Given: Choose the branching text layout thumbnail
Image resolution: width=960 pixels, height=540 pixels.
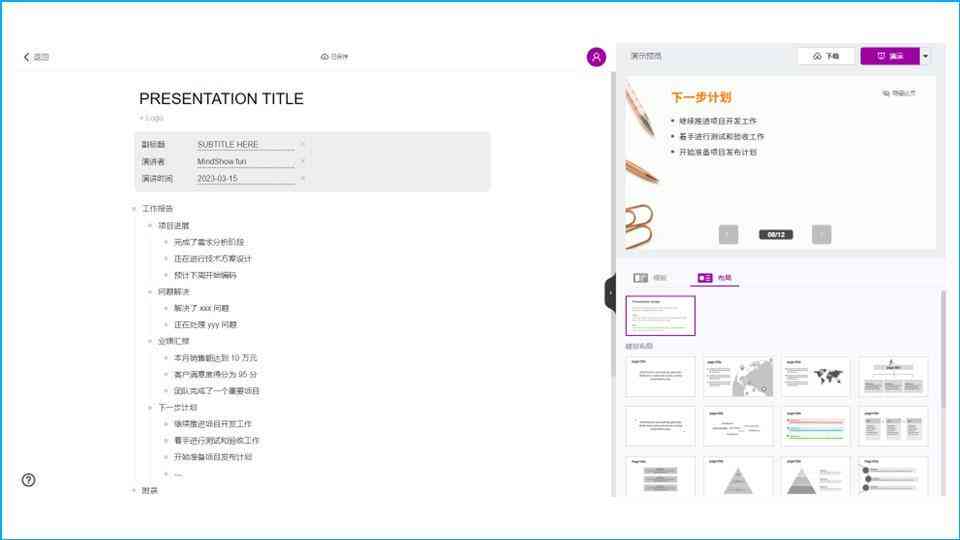Looking at the screenshot, I should click(738, 427).
